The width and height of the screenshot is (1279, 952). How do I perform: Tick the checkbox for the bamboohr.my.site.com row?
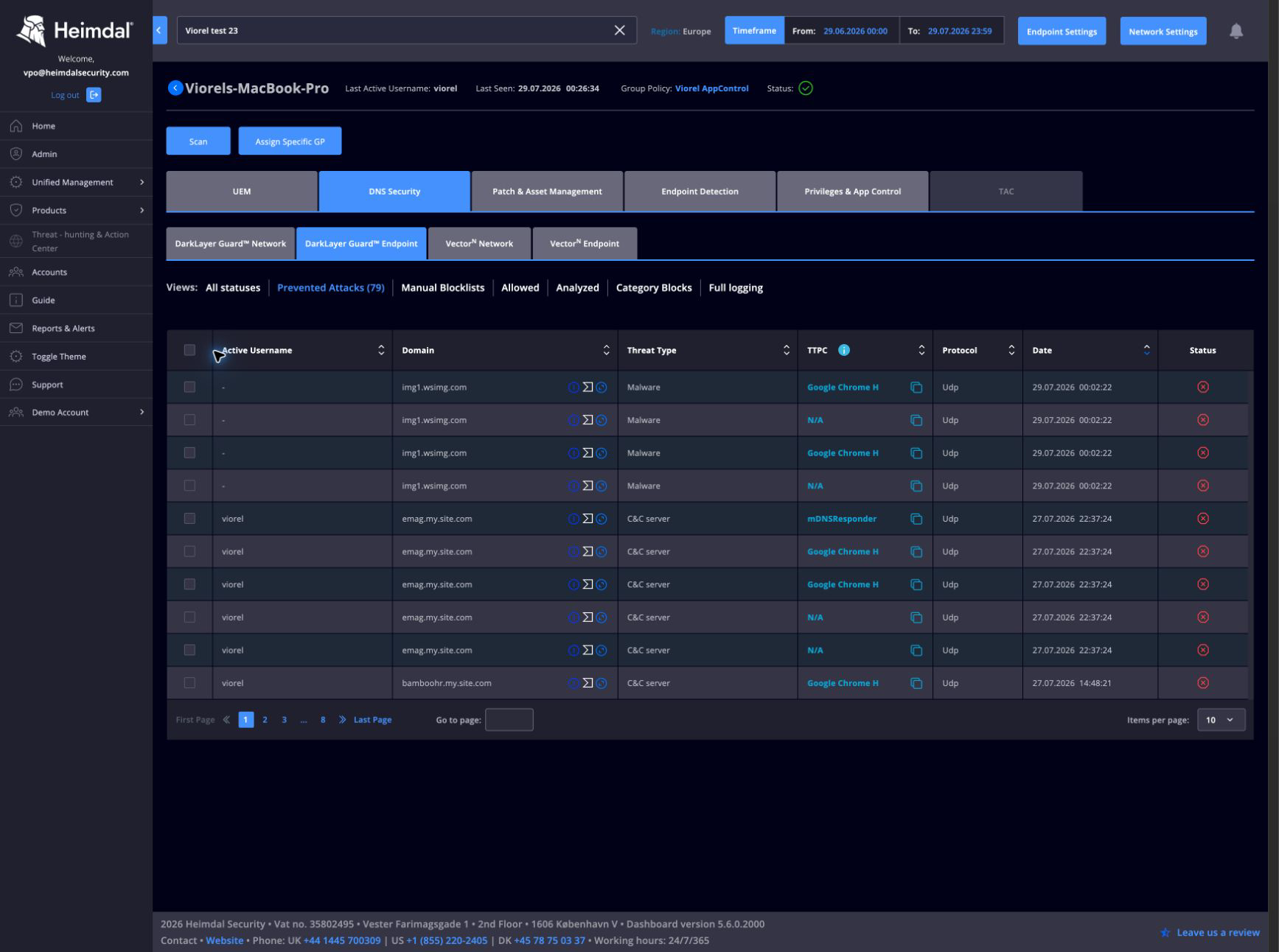click(x=189, y=683)
